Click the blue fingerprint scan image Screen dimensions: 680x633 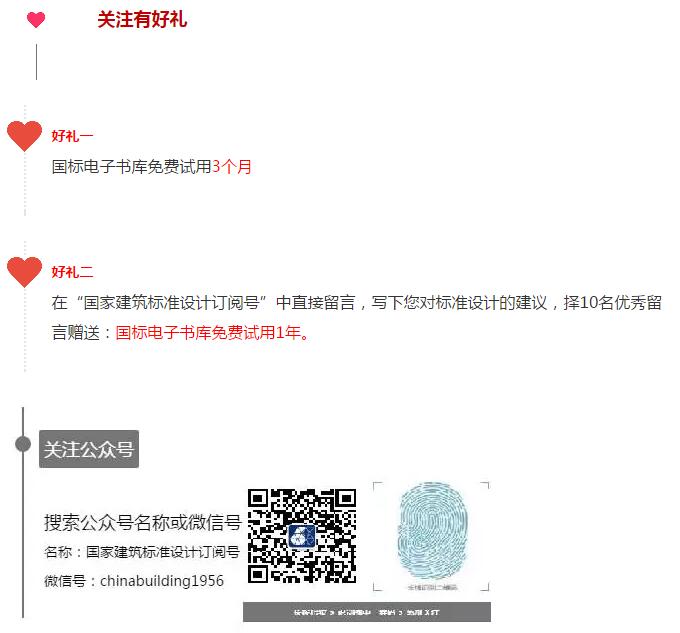click(x=432, y=530)
